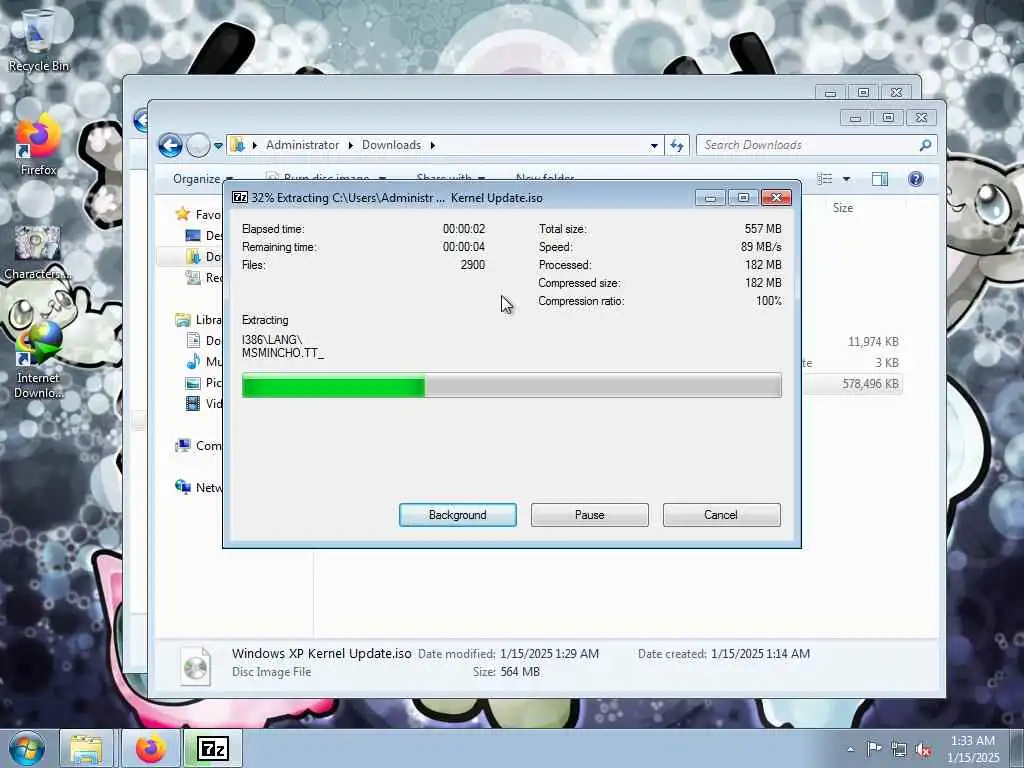This screenshot has height=768, width=1024.
Task: Click the extraction progress bar
Action: [511, 385]
